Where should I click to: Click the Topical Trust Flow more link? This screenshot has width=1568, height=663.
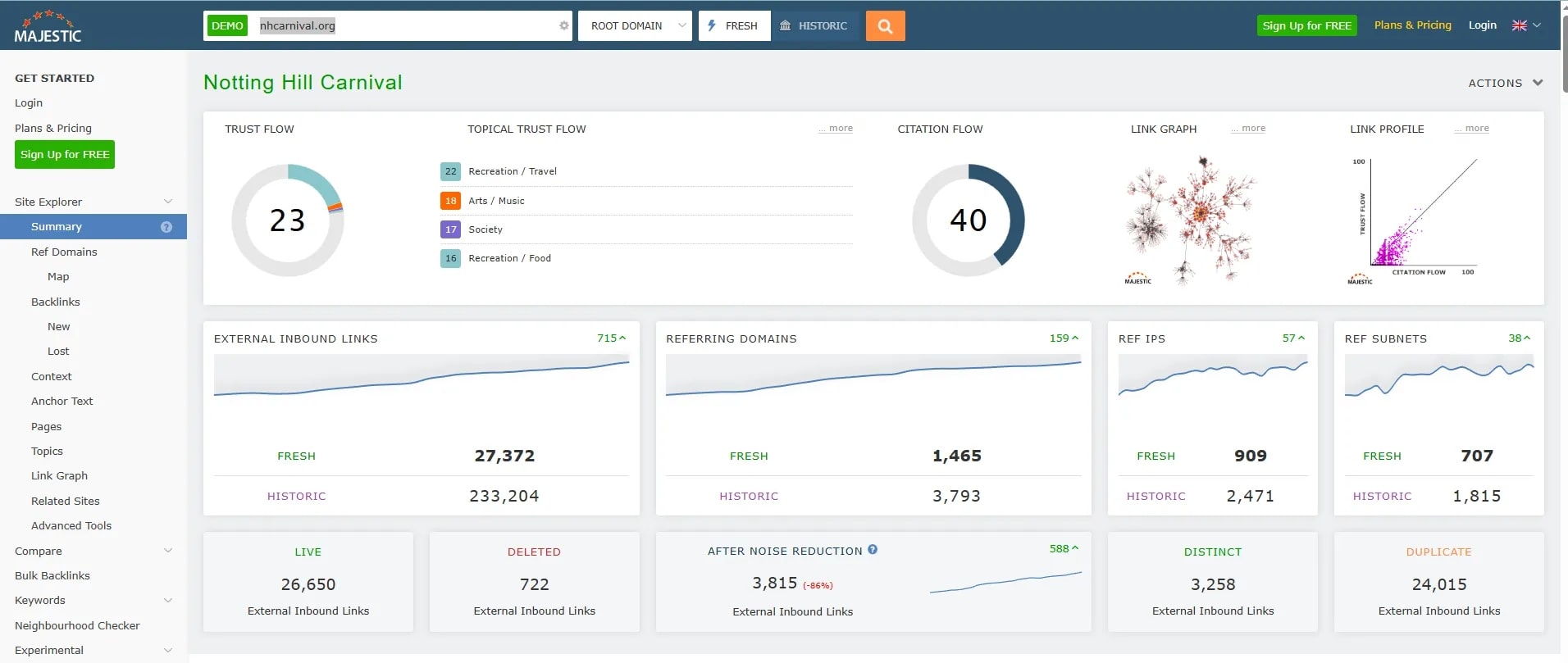836,128
